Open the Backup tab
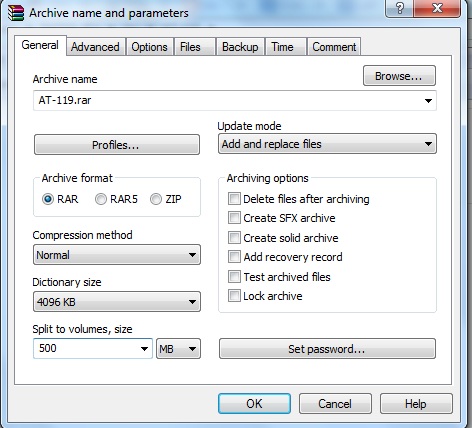Viewport: 472px width, 428px height. 240,47
